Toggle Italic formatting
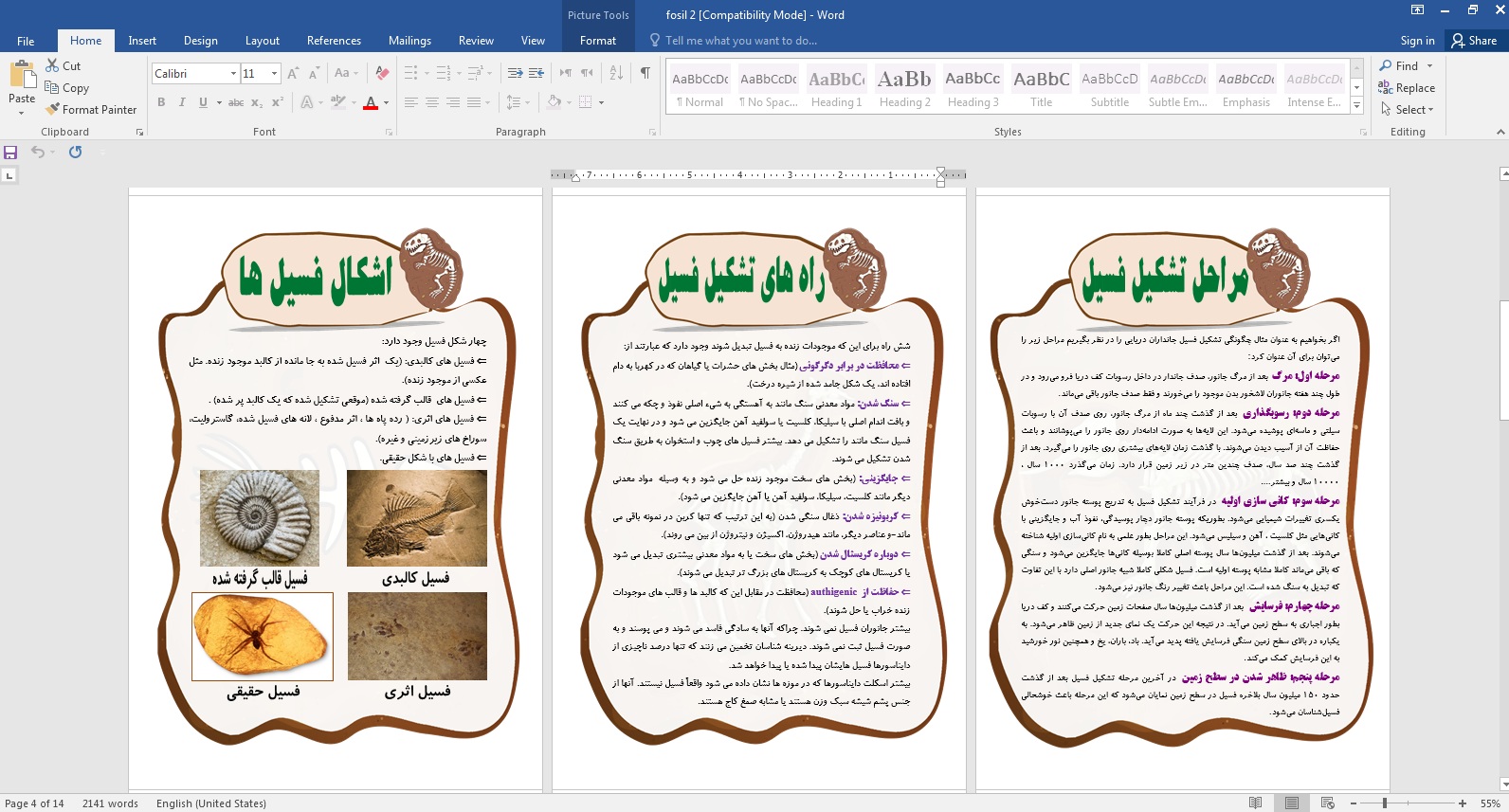Viewport: 1509px width, 812px height. 182,102
